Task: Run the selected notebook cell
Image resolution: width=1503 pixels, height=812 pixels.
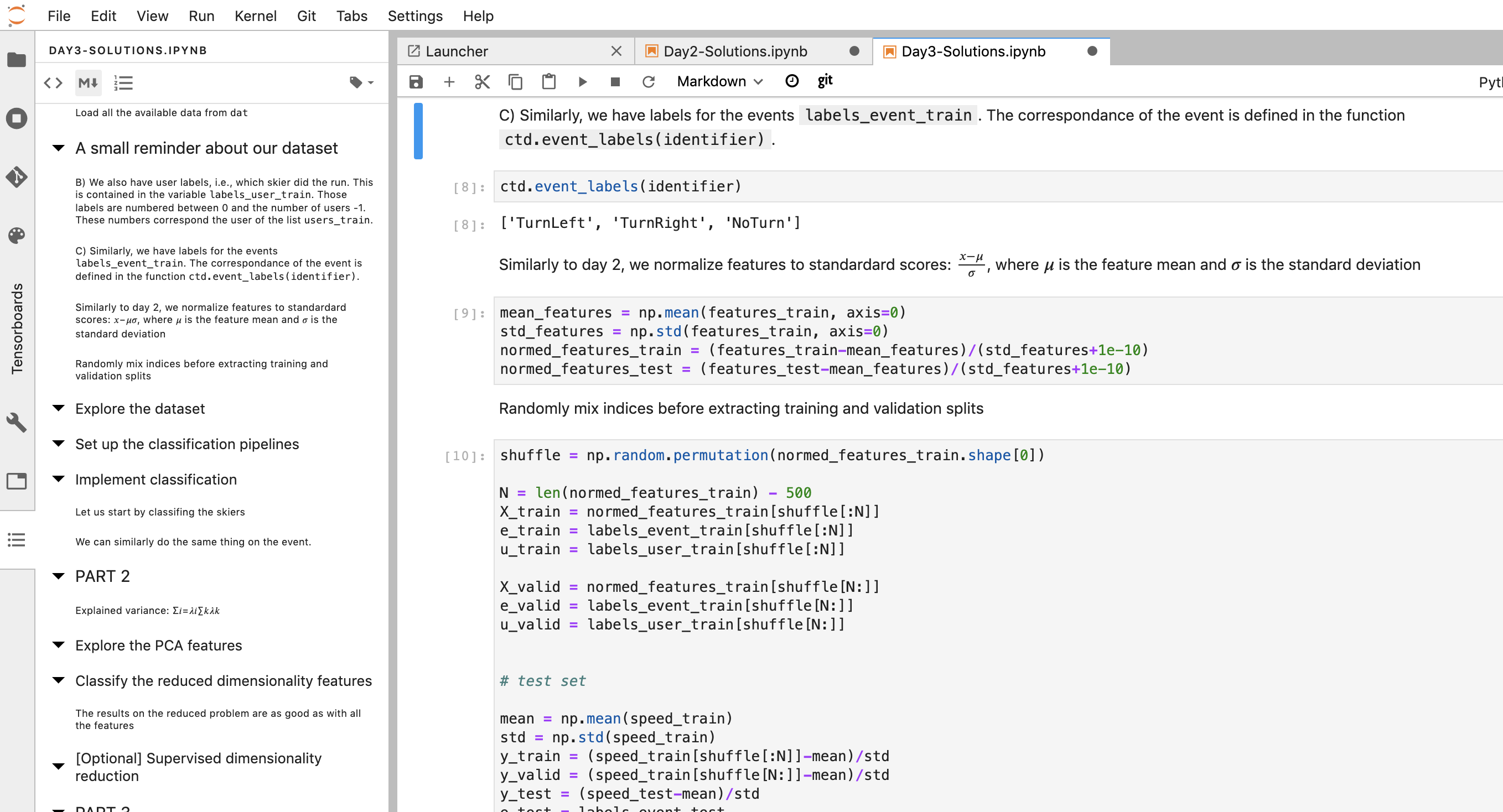Action: [582, 81]
